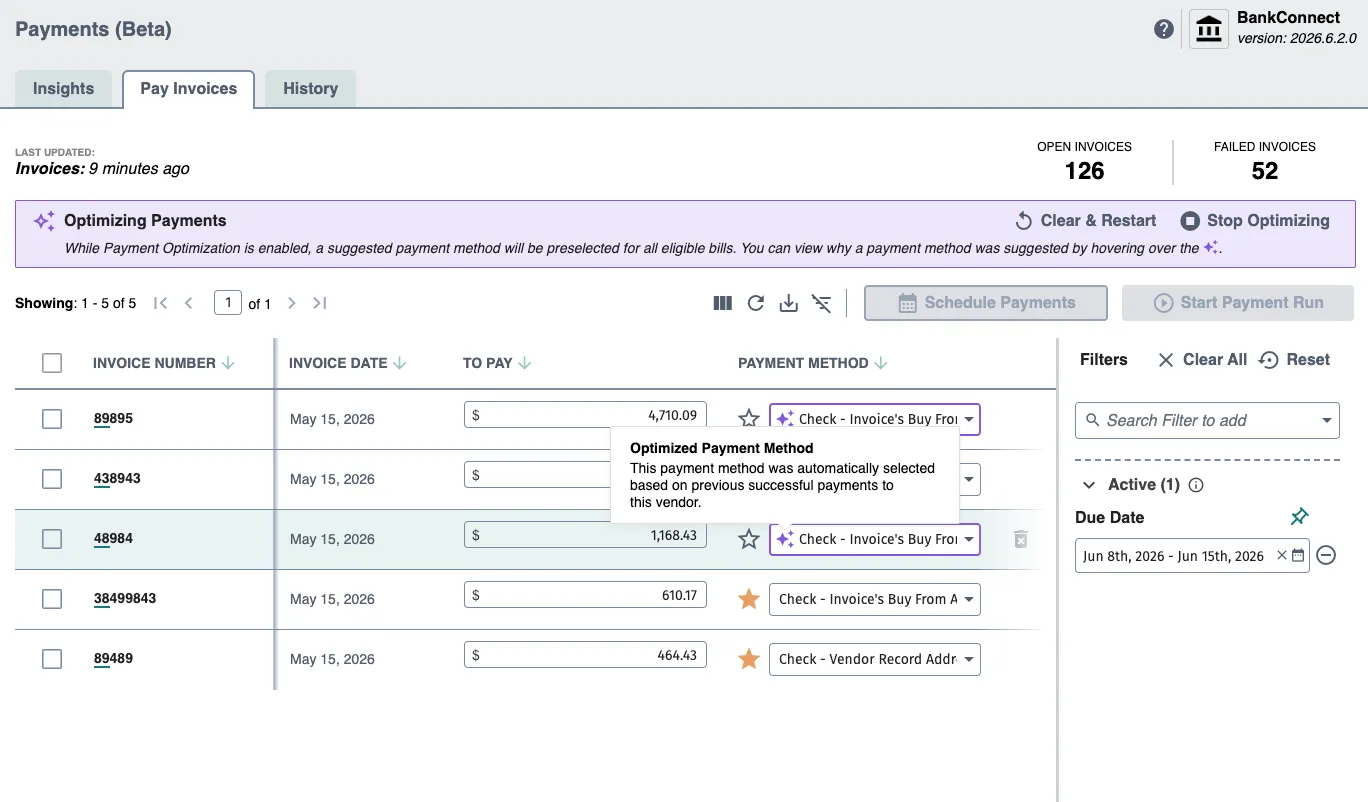Select all invoices with header checkbox
The height and width of the screenshot is (802, 1368).
pos(52,363)
